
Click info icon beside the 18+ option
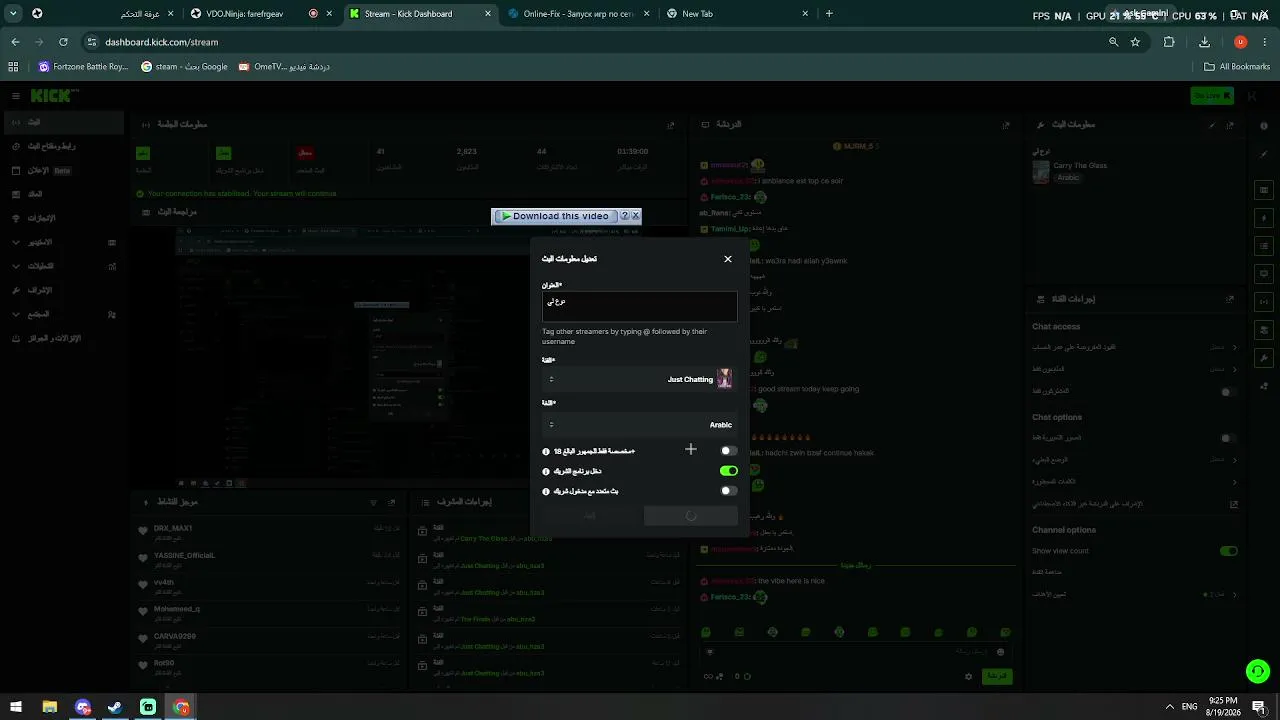pos(546,451)
